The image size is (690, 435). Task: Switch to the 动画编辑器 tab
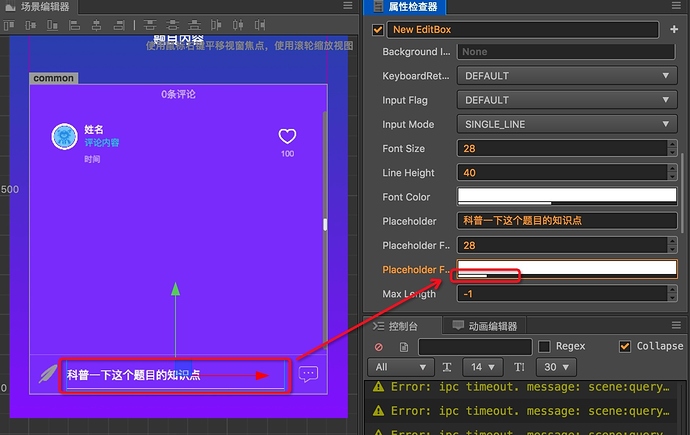pyautogui.click(x=485, y=326)
